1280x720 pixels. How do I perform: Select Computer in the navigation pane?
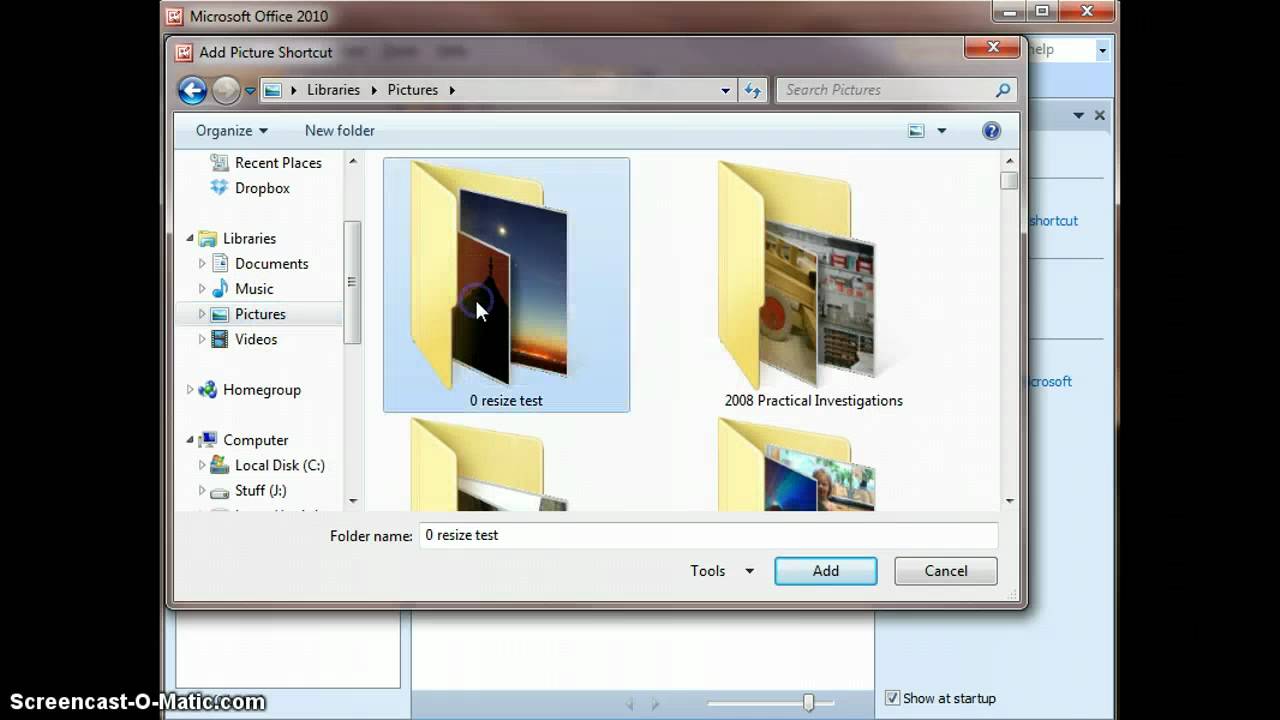pyautogui.click(x=256, y=440)
